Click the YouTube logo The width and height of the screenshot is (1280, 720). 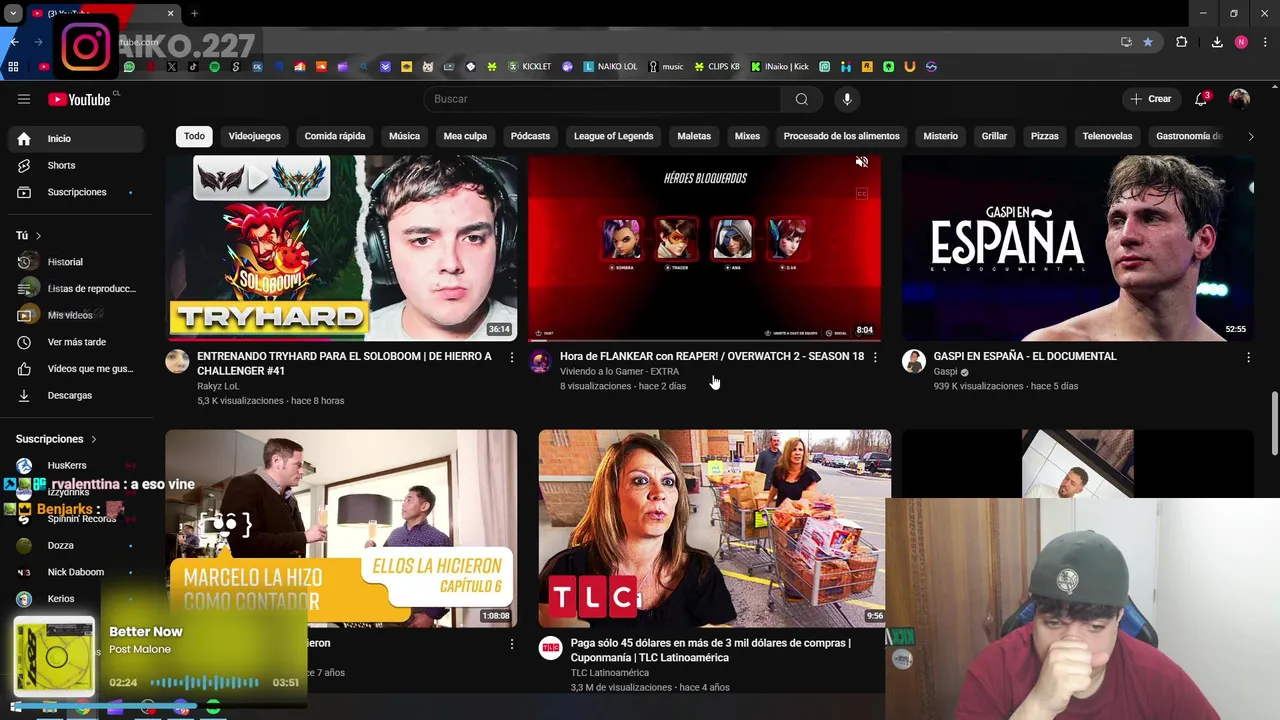tap(79, 99)
